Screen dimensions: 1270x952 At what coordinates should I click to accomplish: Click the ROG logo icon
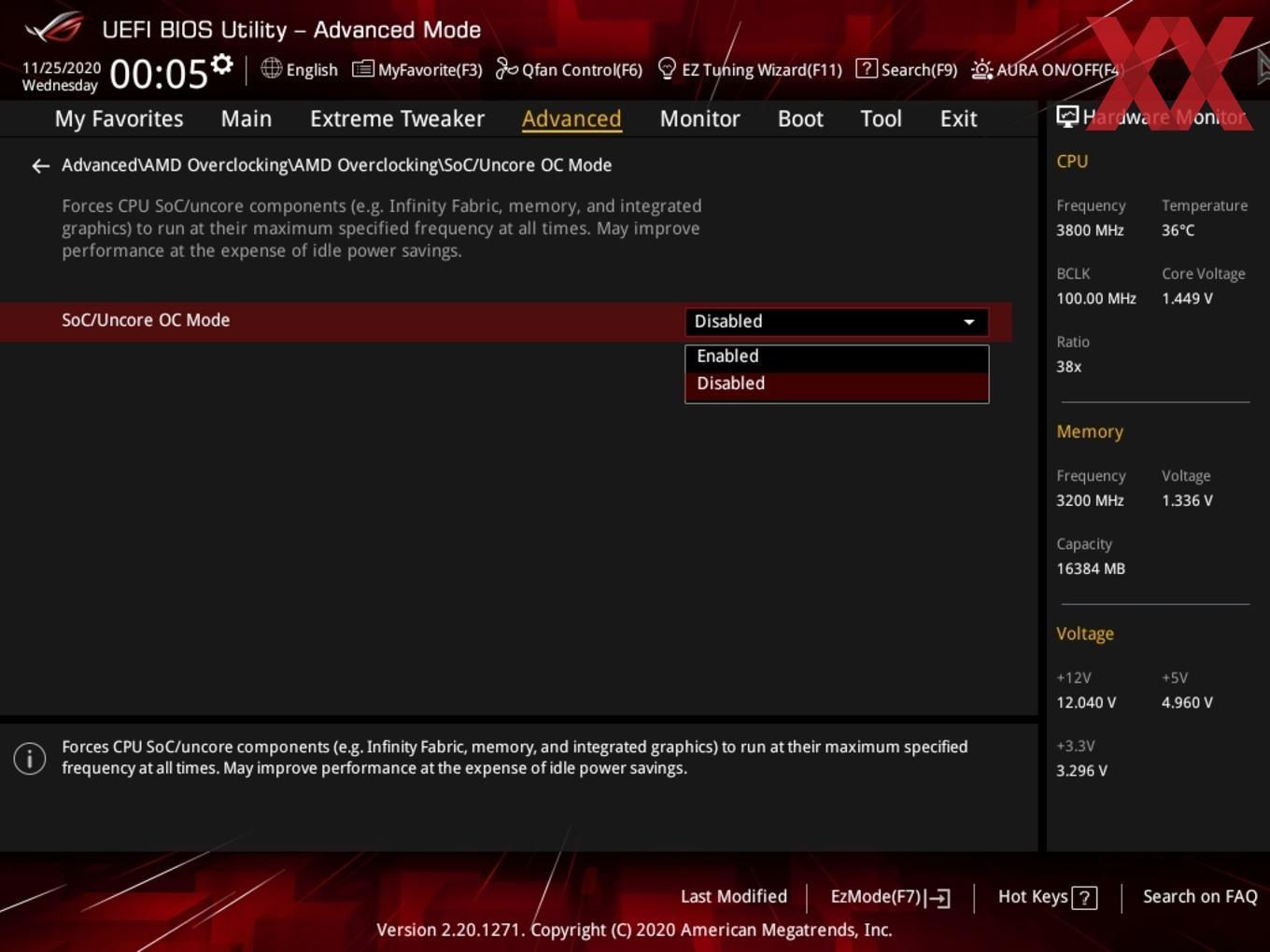(x=54, y=28)
